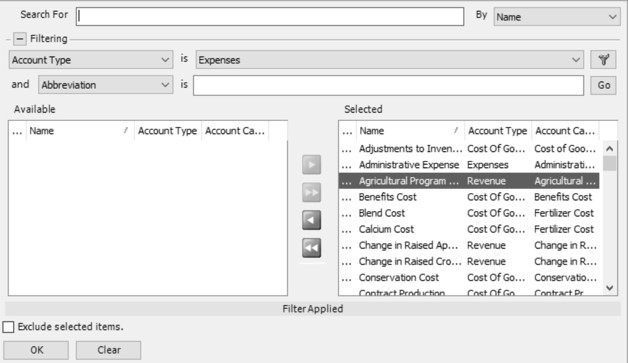Open the Expenses value dropdown
The height and width of the screenshot is (363, 628).
(390, 60)
